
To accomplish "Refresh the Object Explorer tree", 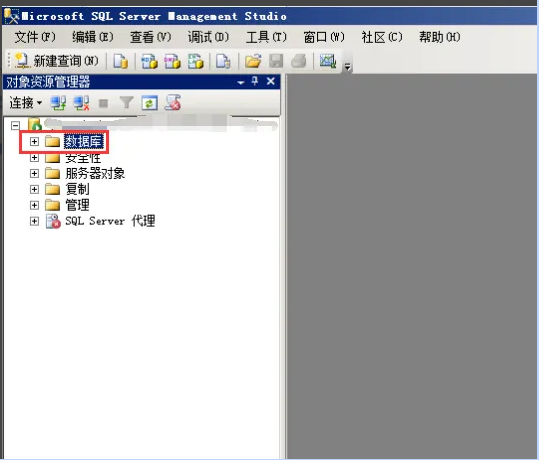I will click(x=150, y=103).
